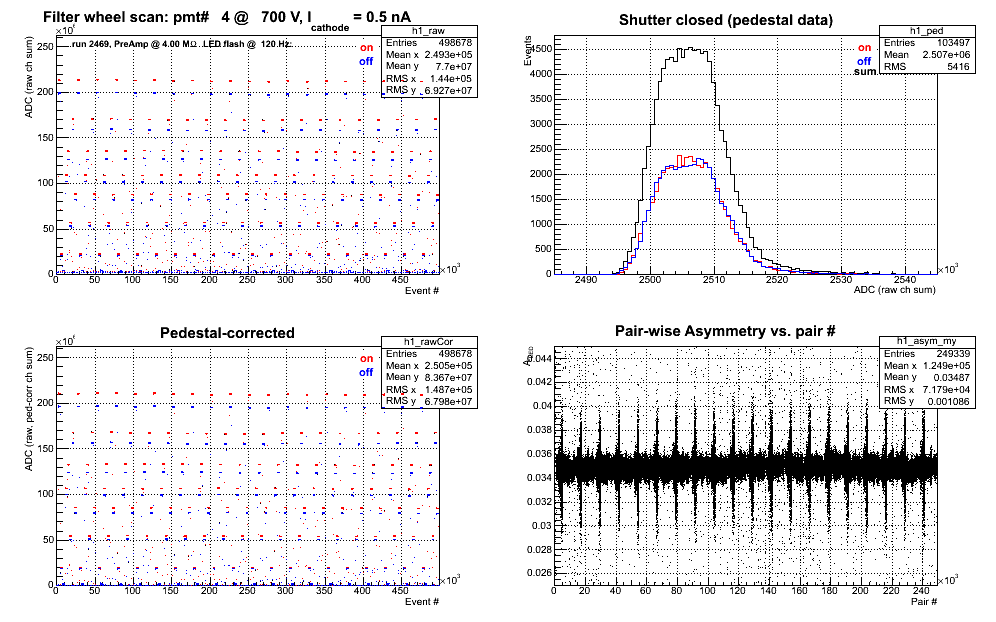This screenshot has width=996, height=622.
Task: Click the 'Pedestal-corrected' plot title
Action: [227, 333]
